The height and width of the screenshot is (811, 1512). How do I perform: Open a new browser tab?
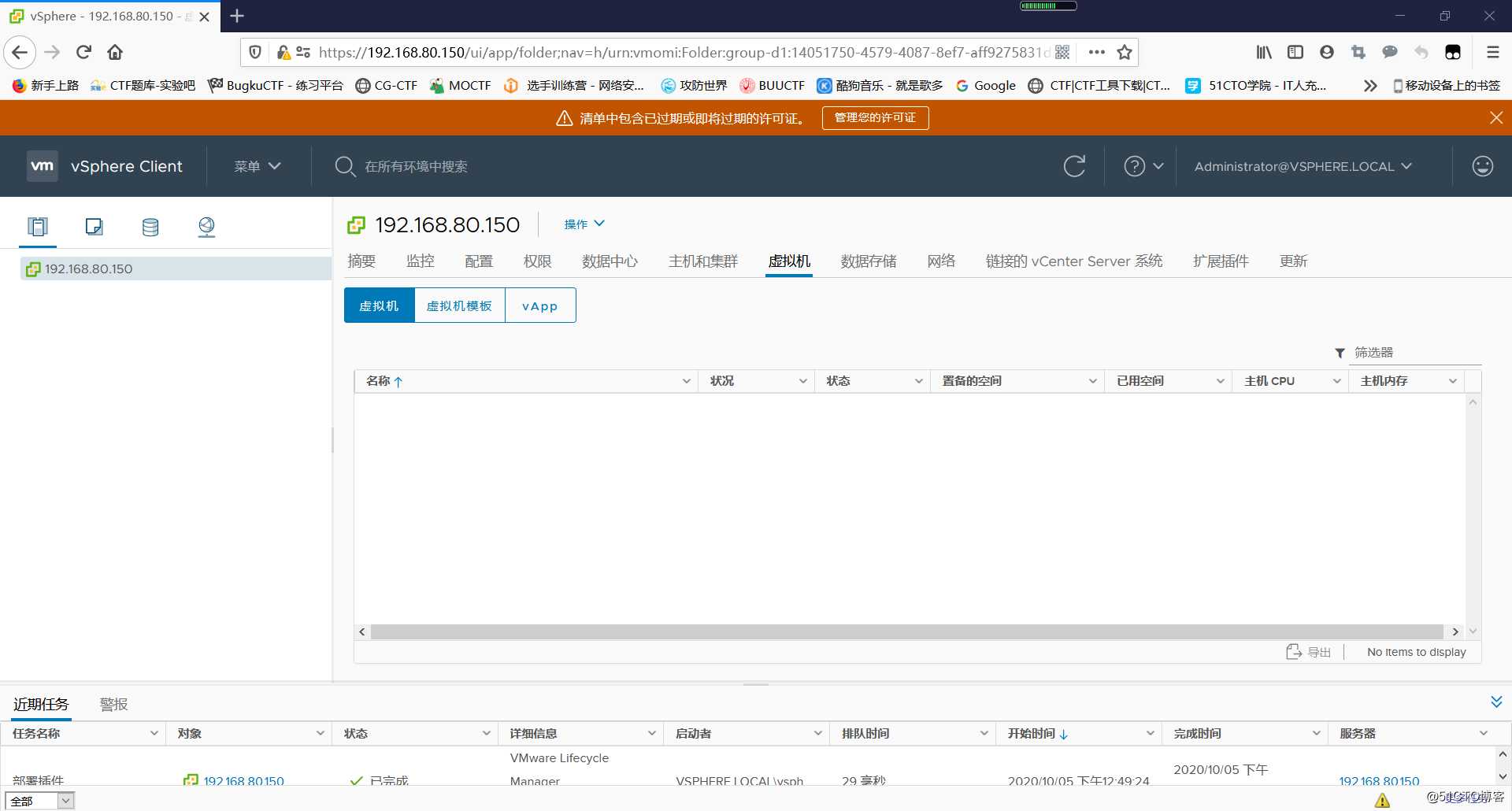[x=237, y=16]
